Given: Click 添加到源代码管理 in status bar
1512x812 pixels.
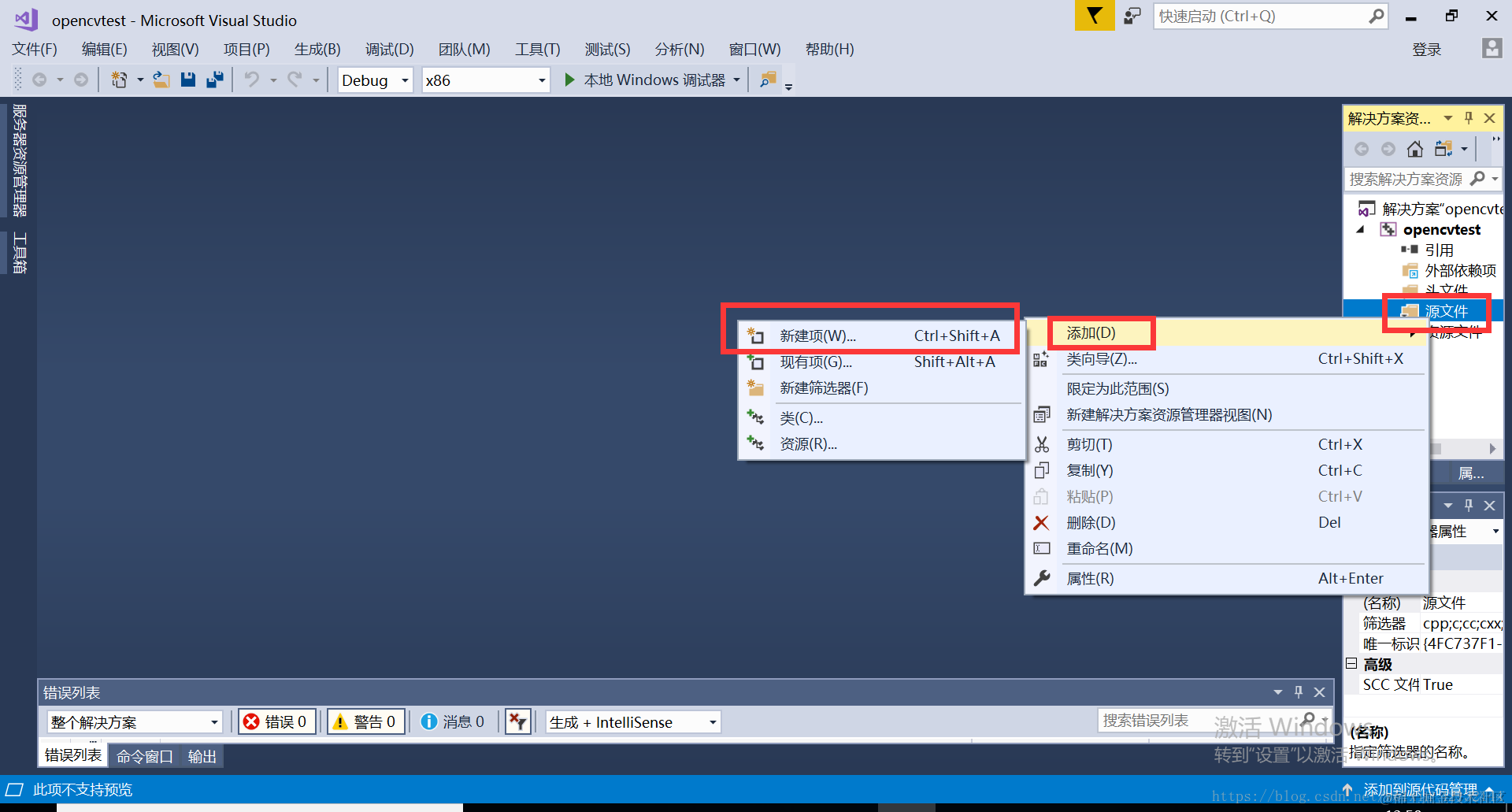Looking at the screenshot, I should tap(1420, 789).
